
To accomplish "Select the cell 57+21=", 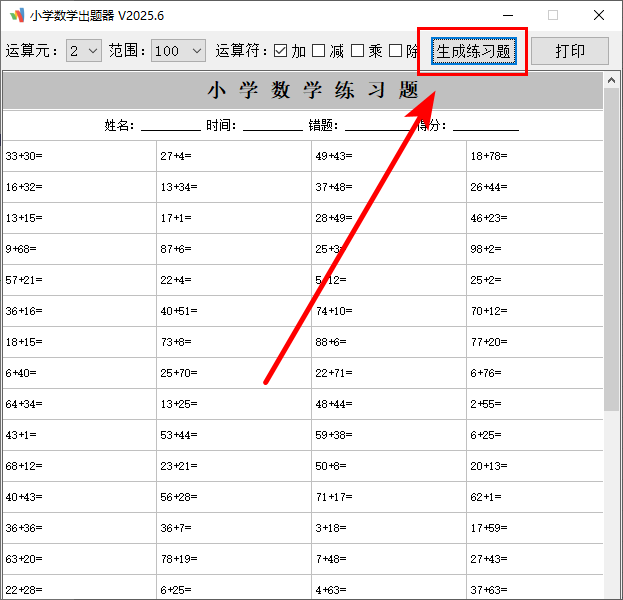I will (x=79, y=280).
